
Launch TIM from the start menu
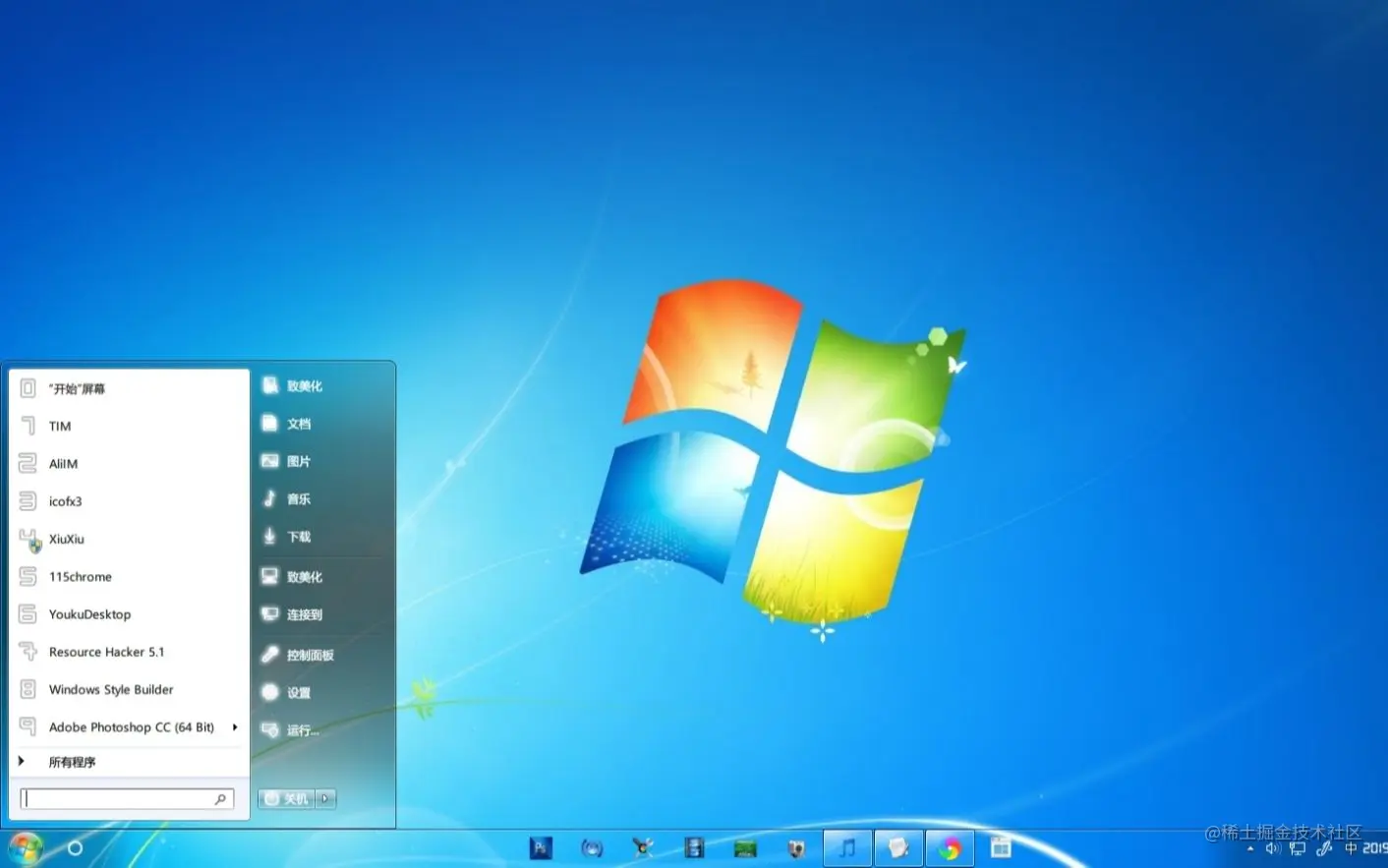(x=129, y=426)
